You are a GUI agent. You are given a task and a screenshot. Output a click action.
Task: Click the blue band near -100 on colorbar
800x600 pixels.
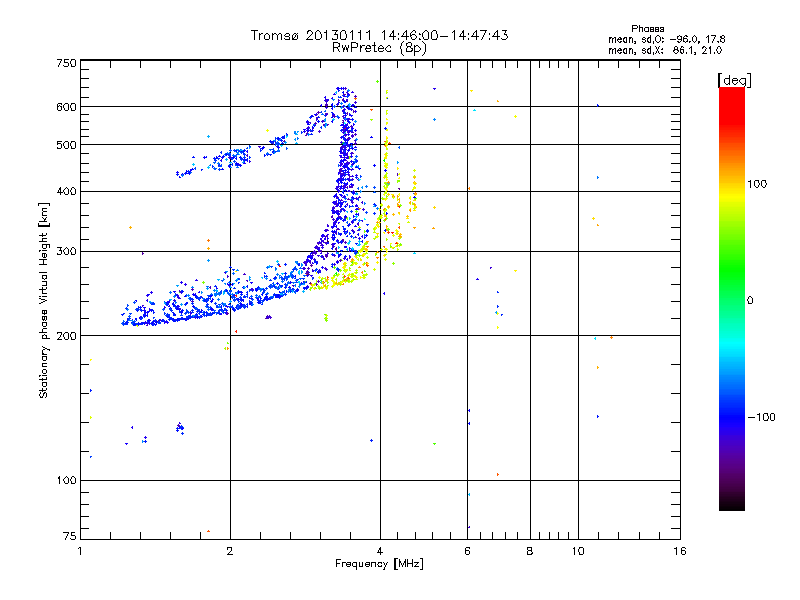tap(732, 416)
